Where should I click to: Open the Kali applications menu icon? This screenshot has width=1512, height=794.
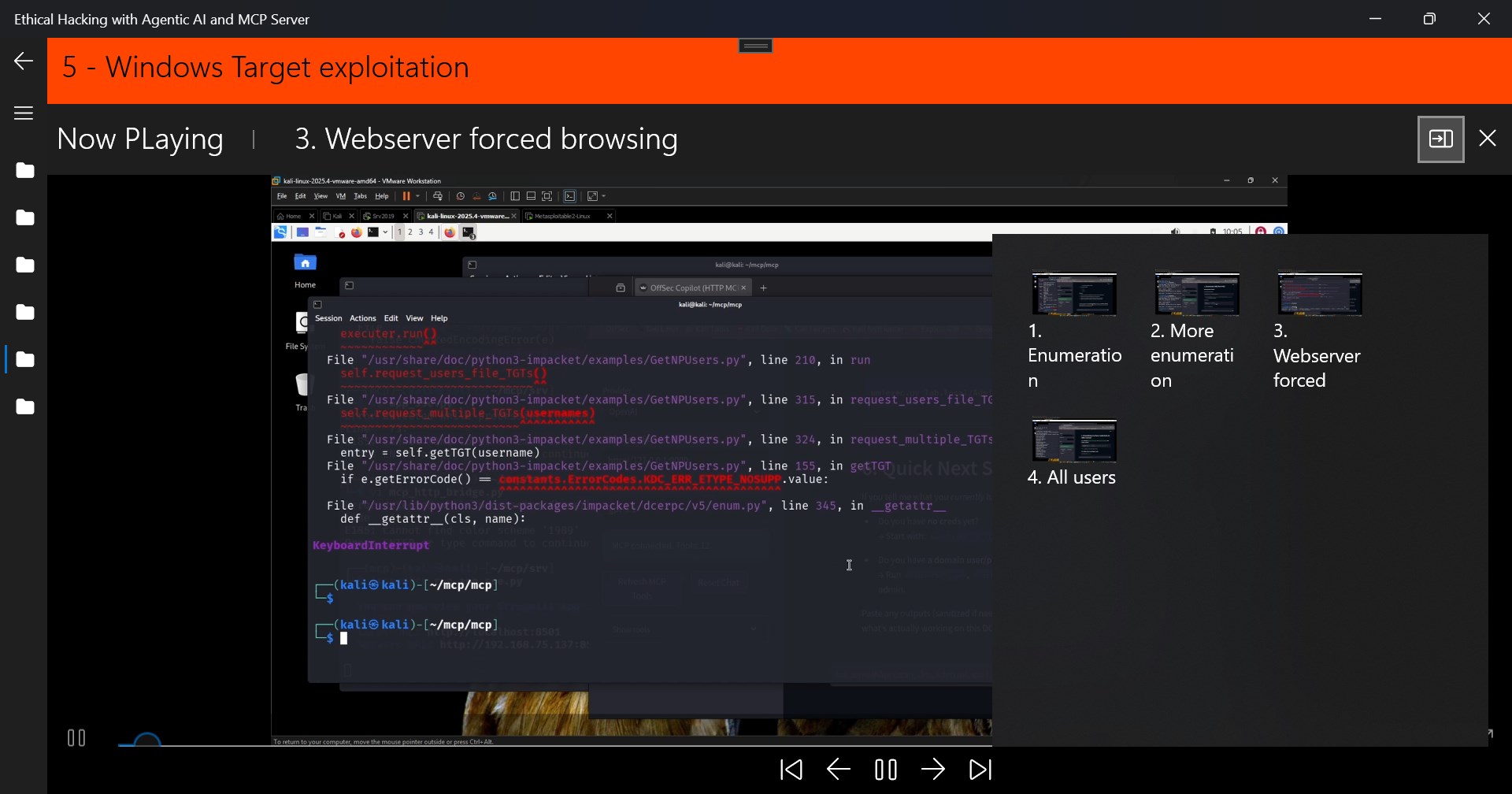click(x=280, y=232)
